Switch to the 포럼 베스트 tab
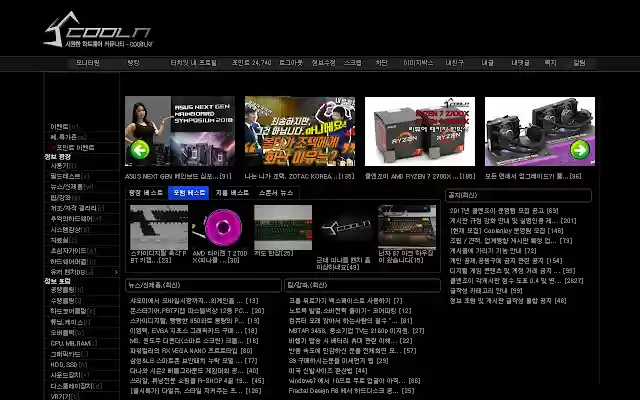Viewport: 640px width, 400px height. coord(189,193)
